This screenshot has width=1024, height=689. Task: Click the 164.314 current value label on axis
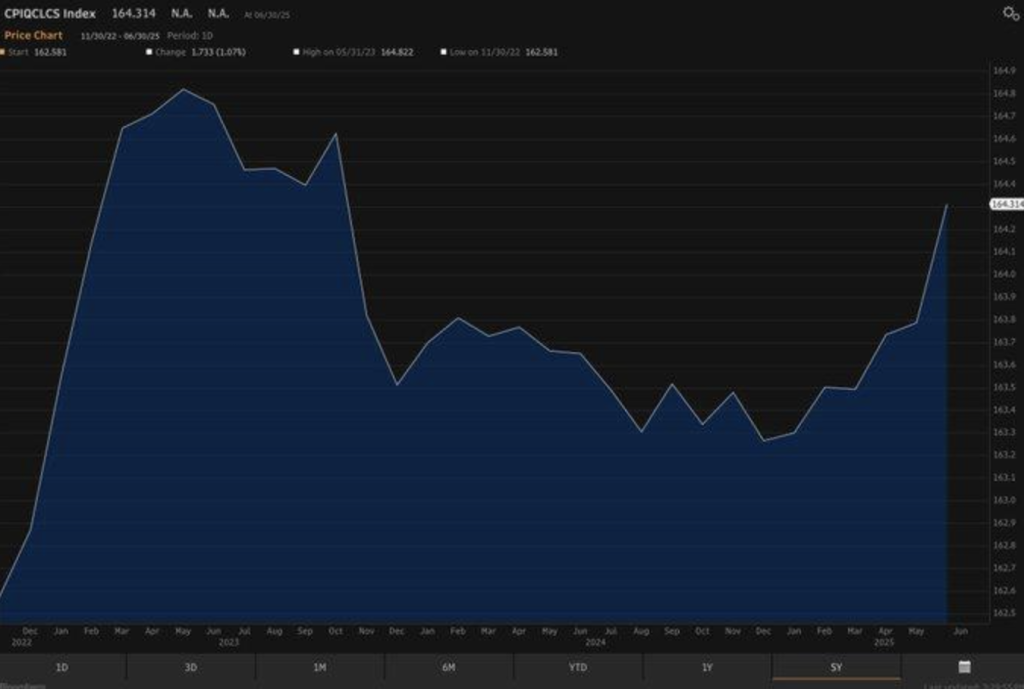click(x=1006, y=204)
